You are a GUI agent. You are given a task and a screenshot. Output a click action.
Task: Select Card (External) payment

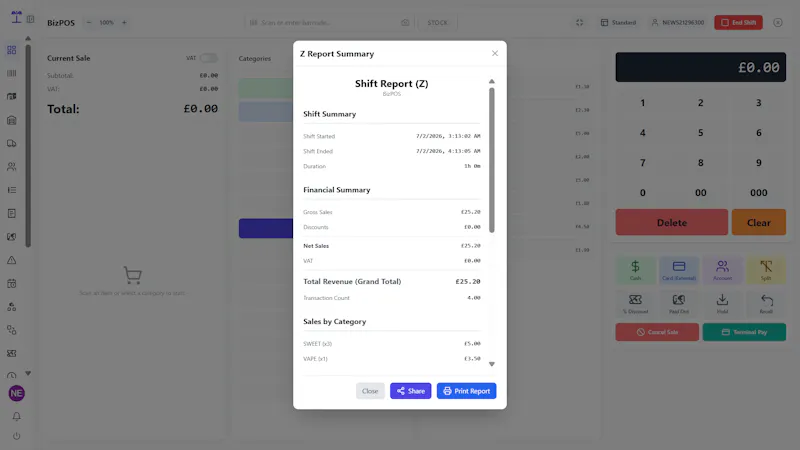pos(679,270)
